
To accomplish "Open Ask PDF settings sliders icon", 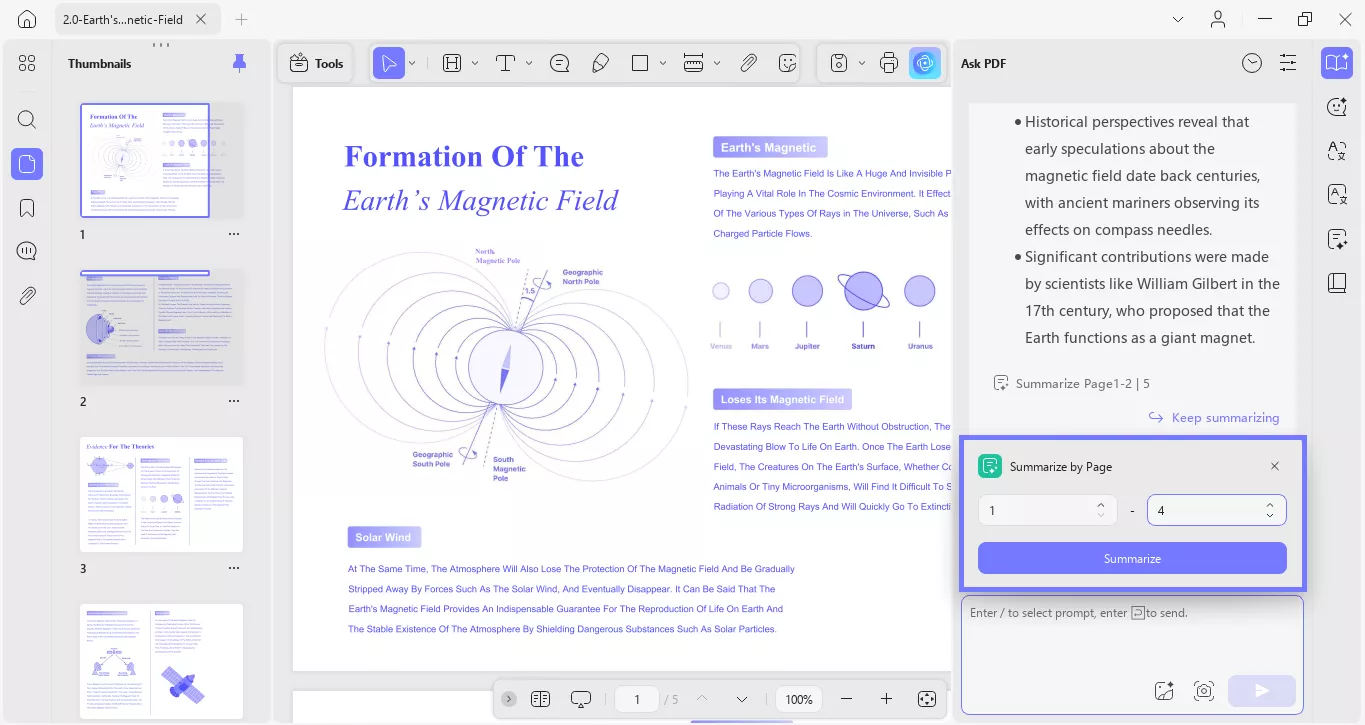I will [x=1288, y=63].
